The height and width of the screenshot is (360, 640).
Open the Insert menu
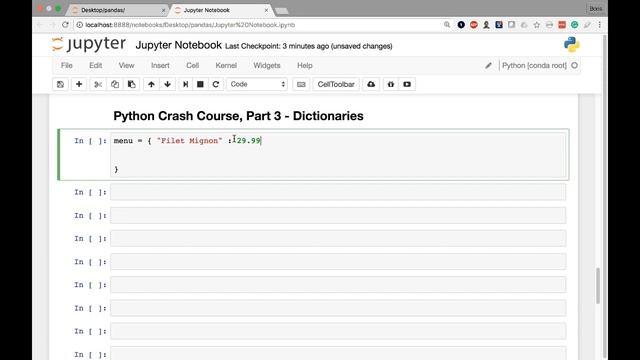tap(160, 65)
